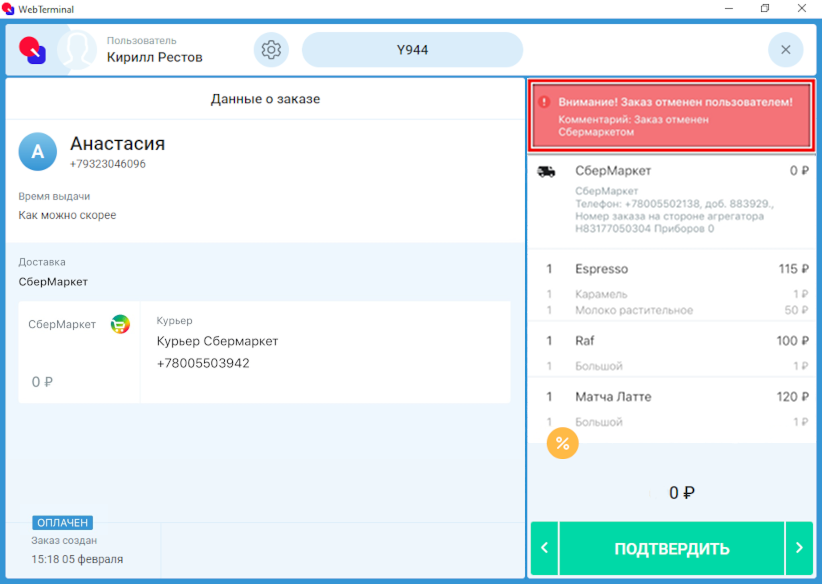Select the Raf order item

pos(670,341)
